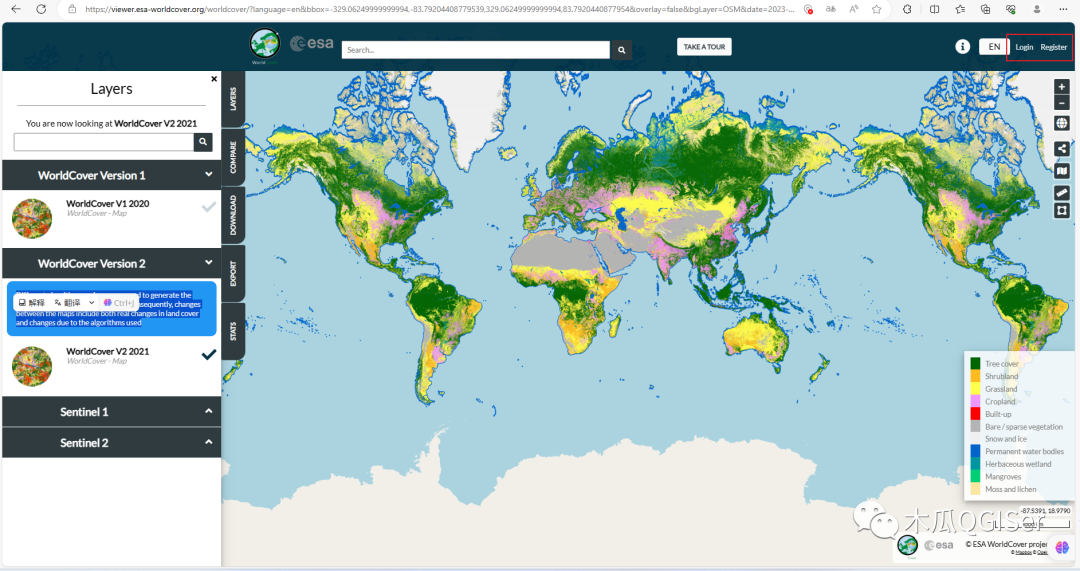This screenshot has width=1080, height=571.
Task: Click the lock site-info icon in the address bar
Action: (72, 10)
